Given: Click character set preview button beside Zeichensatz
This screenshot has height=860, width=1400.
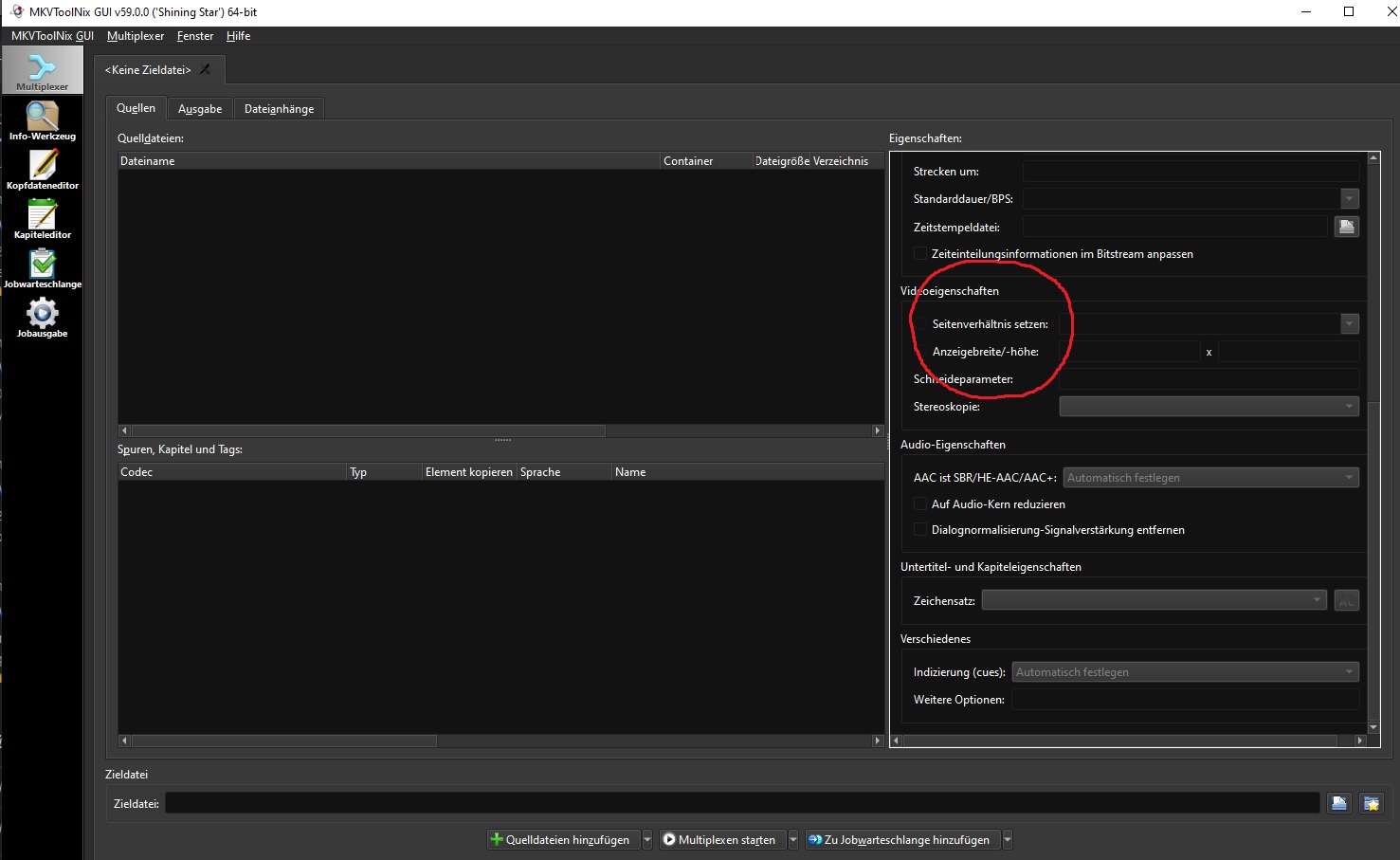Looking at the screenshot, I should pos(1347,600).
